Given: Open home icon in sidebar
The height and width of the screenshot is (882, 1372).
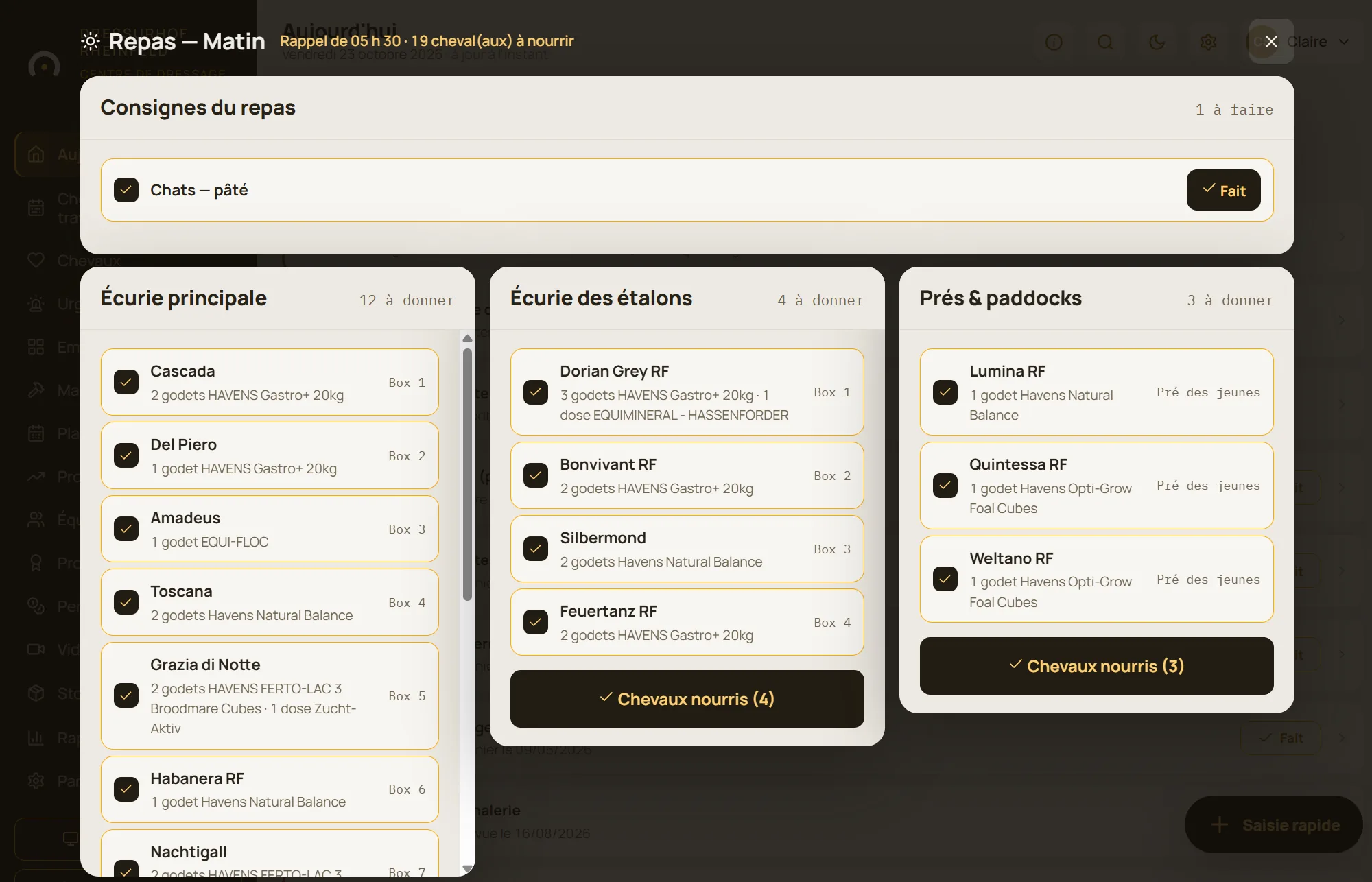Looking at the screenshot, I should (36, 154).
